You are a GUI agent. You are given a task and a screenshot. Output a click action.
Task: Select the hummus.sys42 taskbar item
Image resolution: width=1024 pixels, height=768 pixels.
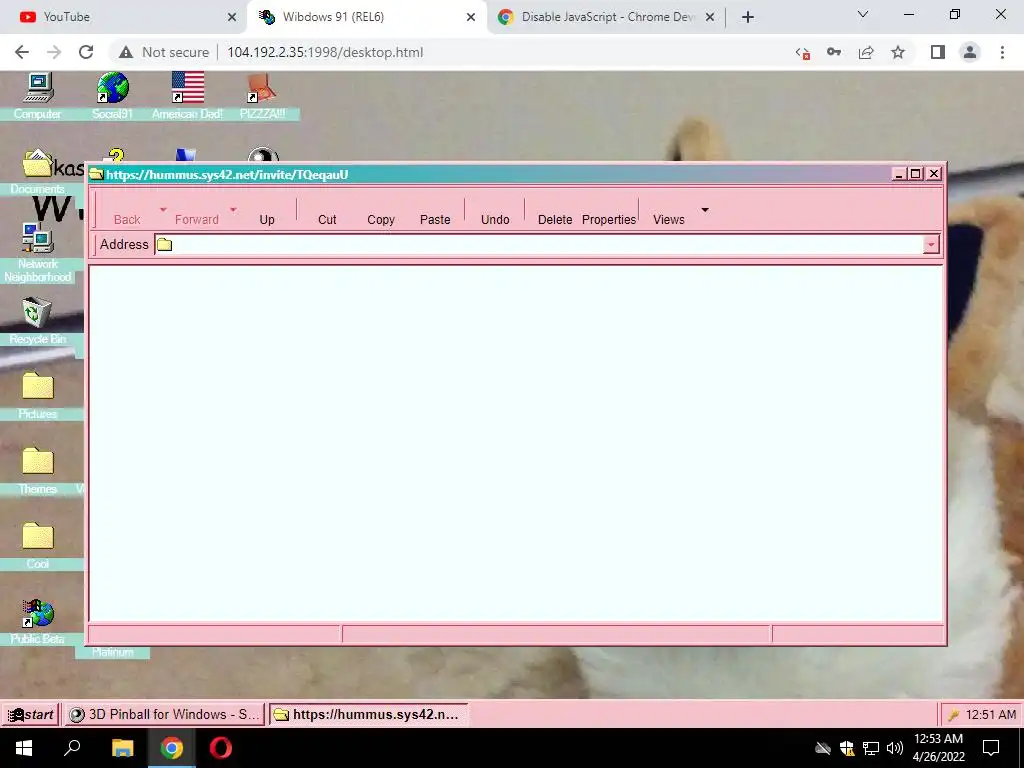(370, 714)
